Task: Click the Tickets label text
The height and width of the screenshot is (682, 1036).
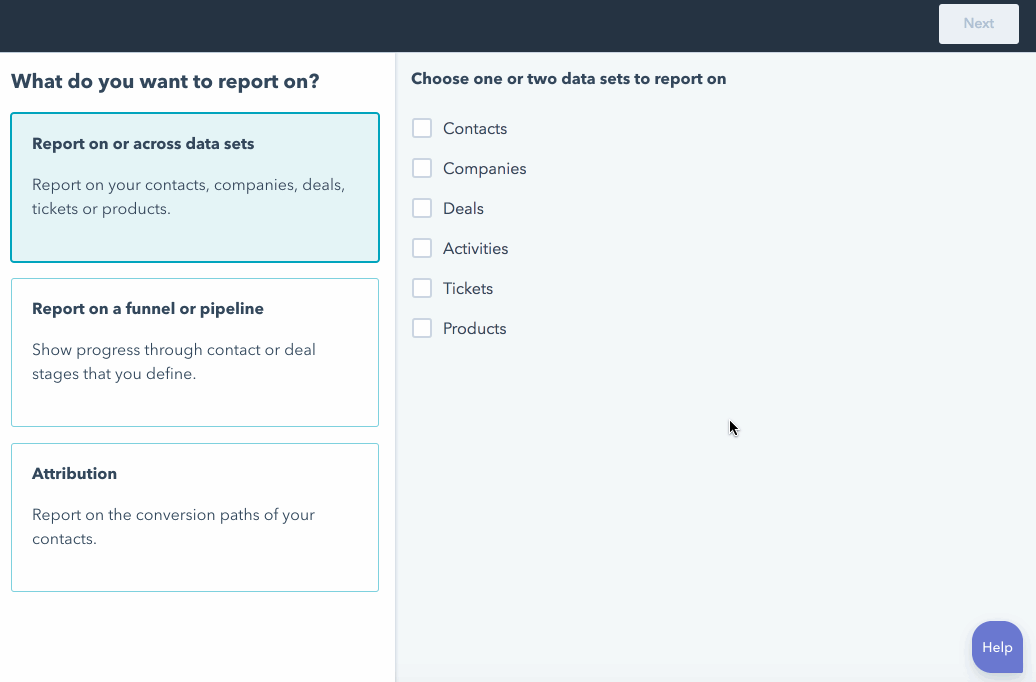Action: pos(468,289)
